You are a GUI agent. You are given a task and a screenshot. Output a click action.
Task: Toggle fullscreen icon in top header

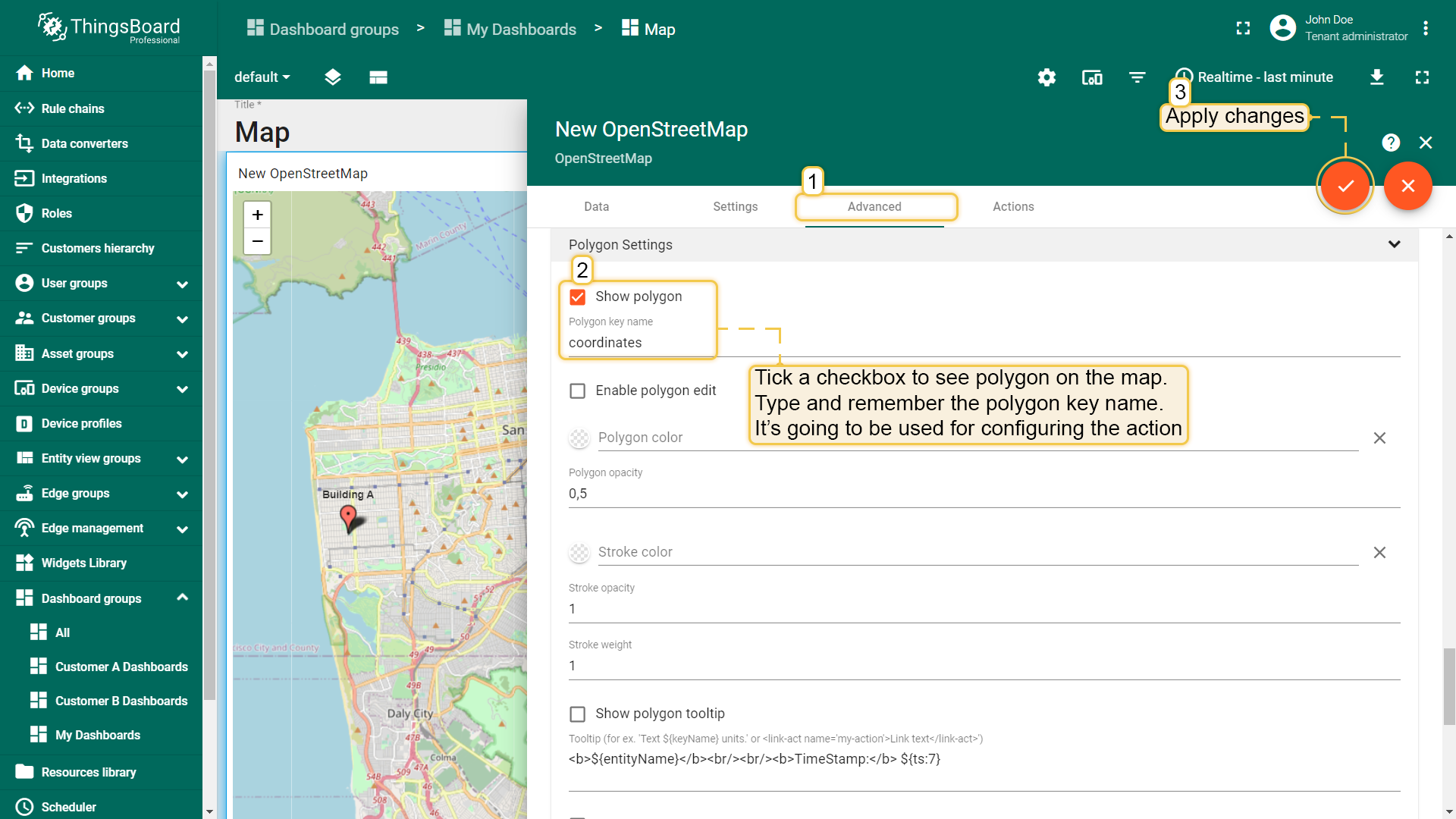tap(1243, 28)
